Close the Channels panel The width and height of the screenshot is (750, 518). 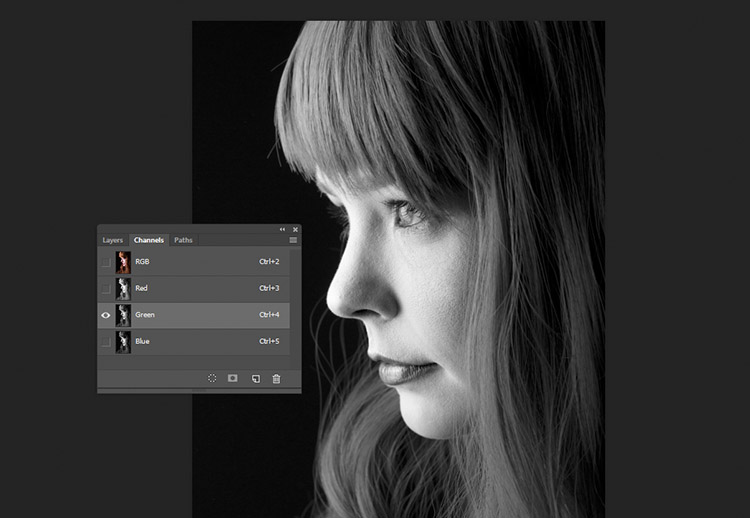pos(295,230)
